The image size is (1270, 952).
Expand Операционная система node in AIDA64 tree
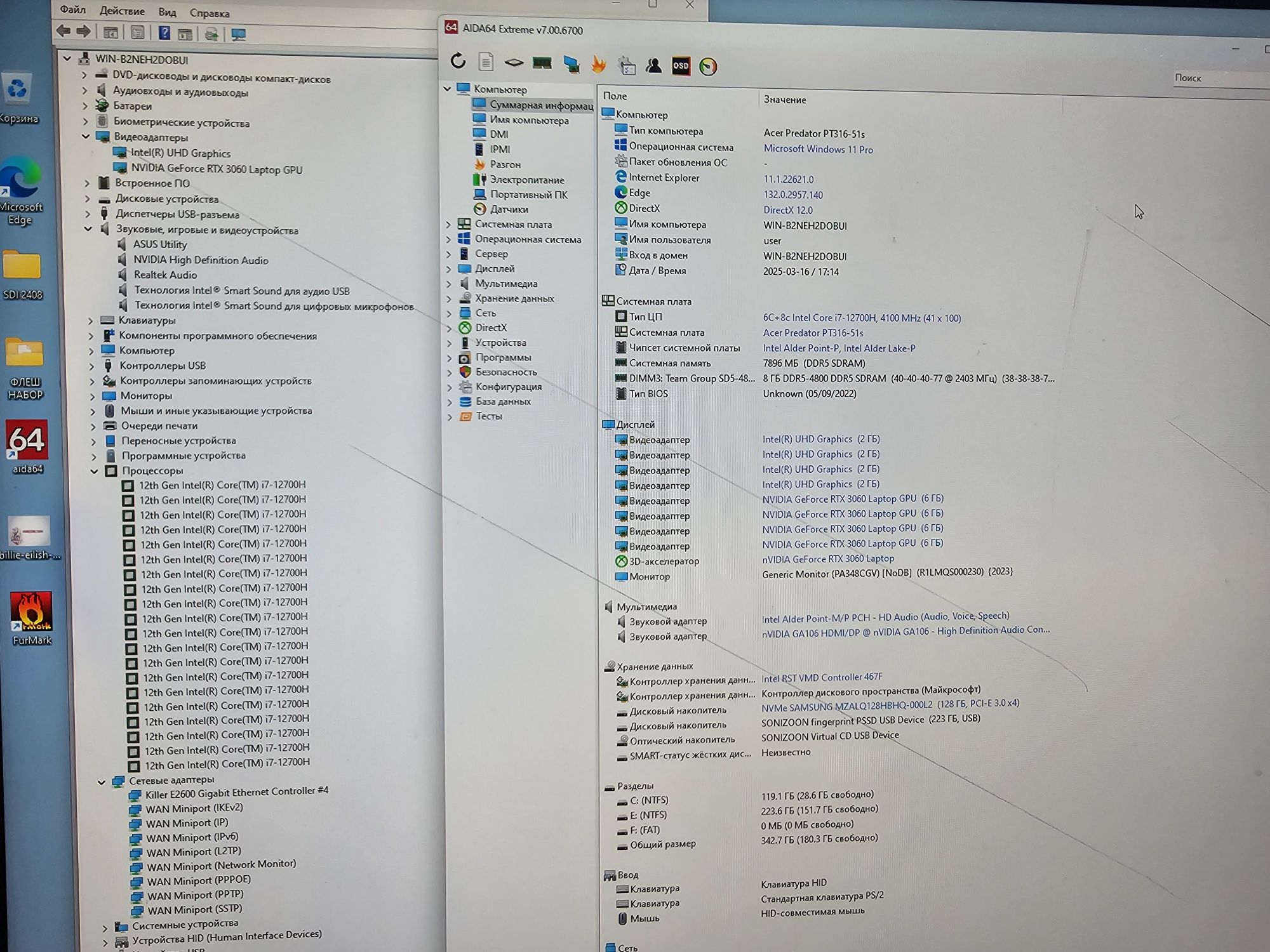pyautogui.click(x=448, y=239)
